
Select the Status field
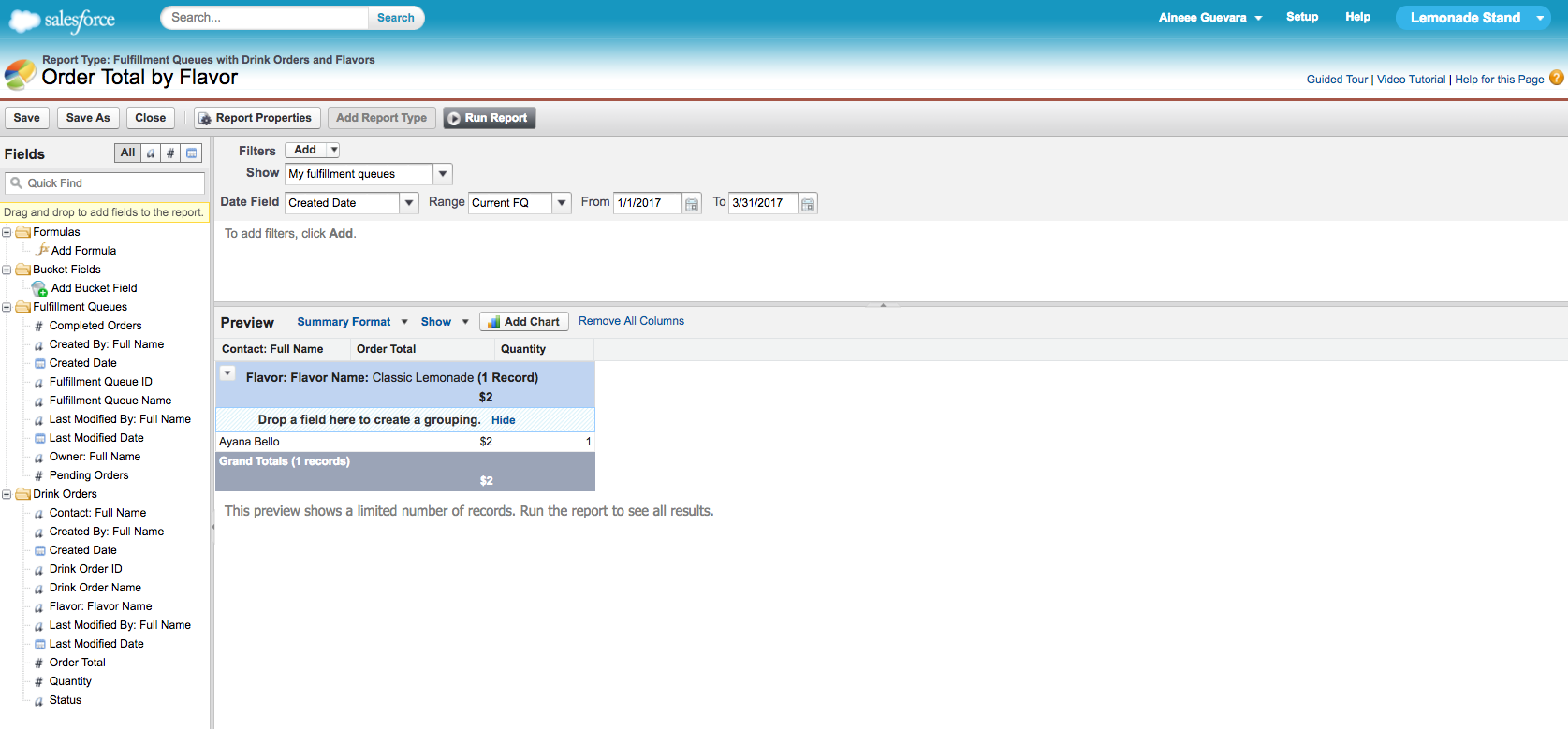(x=65, y=700)
